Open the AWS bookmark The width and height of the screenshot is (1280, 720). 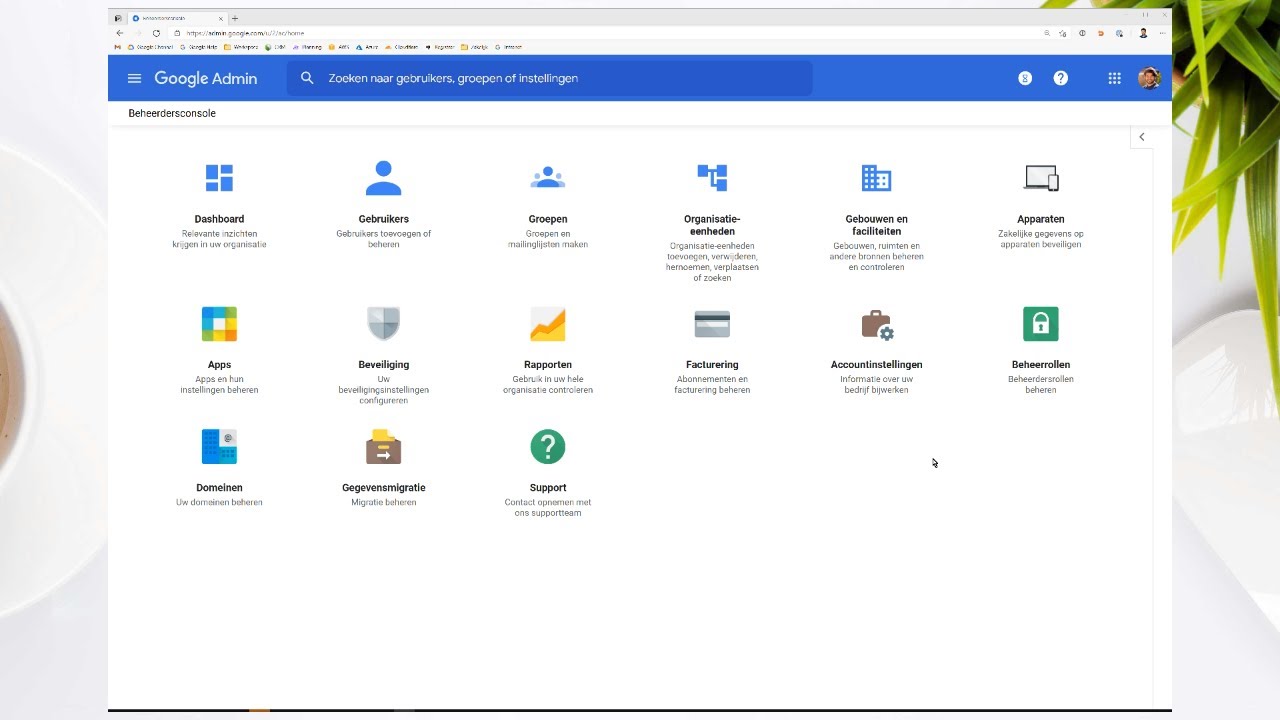point(338,47)
